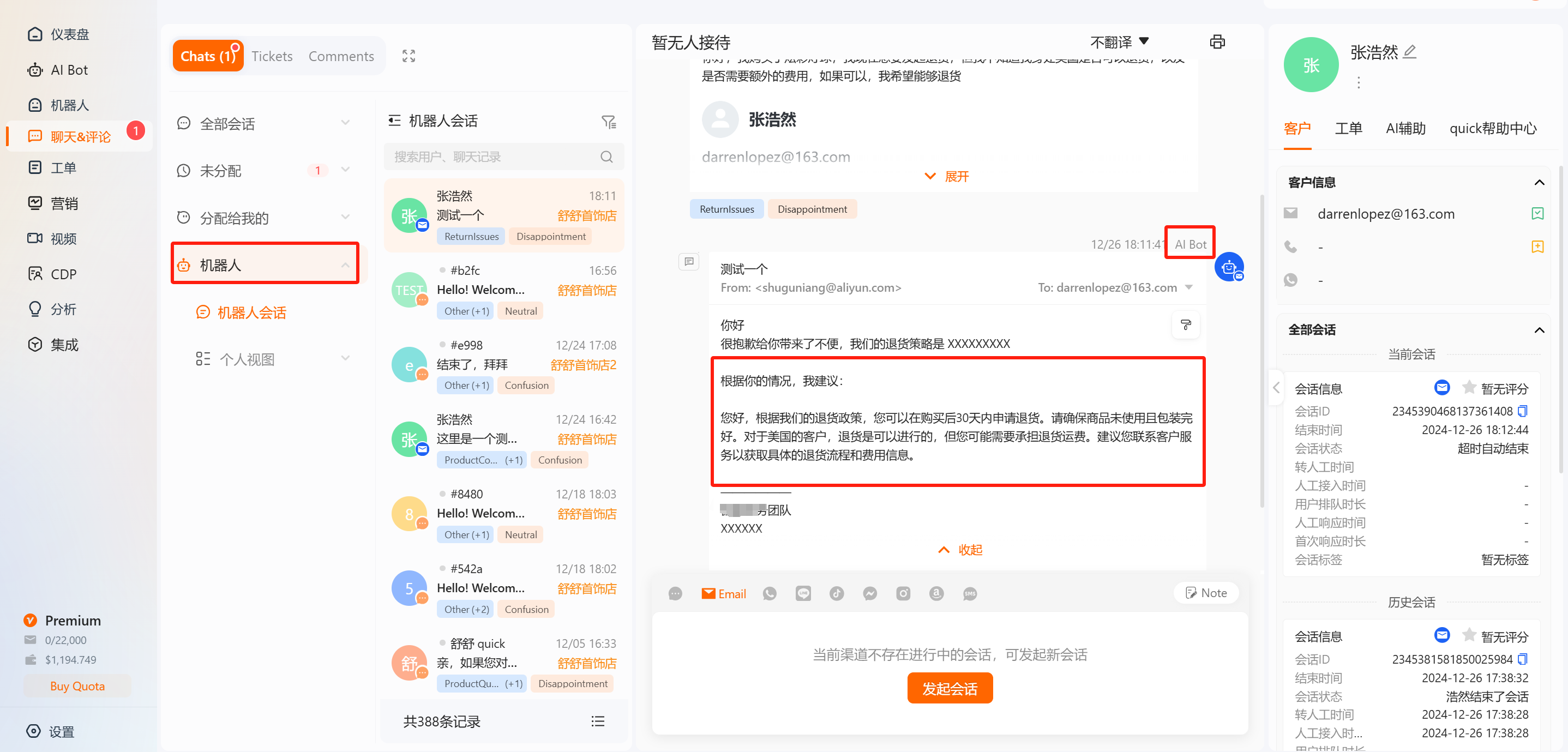Select the LINE channel icon
The width and height of the screenshot is (1568, 752).
[803, 593]
